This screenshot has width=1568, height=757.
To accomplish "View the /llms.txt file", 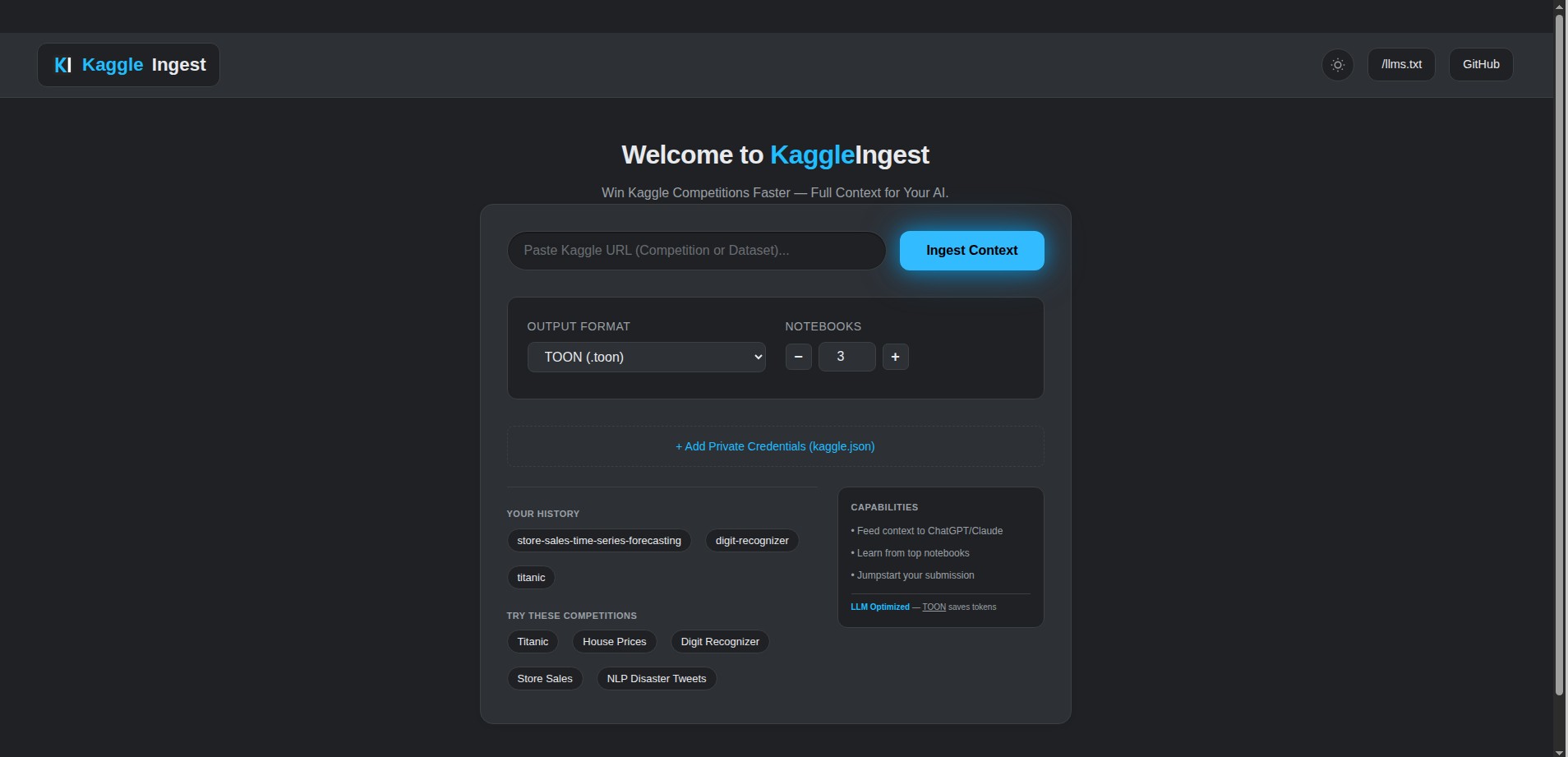I will pos(1400,64).
